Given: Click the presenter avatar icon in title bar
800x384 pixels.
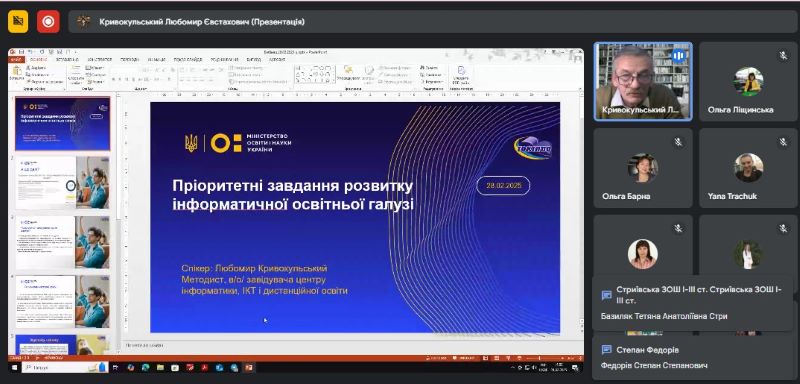Looking at the screenshot, I should point(84,21).
